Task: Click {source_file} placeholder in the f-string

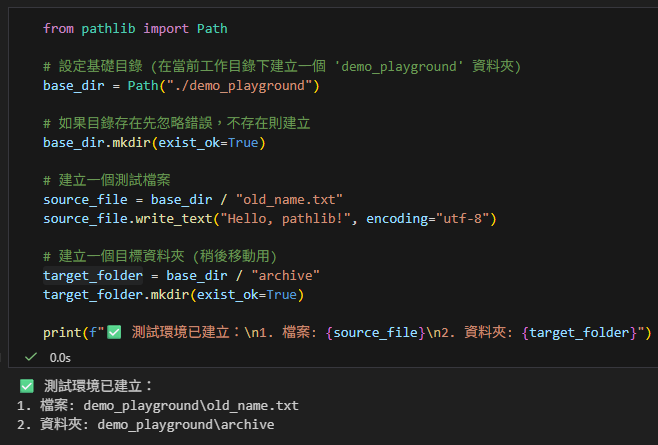Action: point(376,333)
